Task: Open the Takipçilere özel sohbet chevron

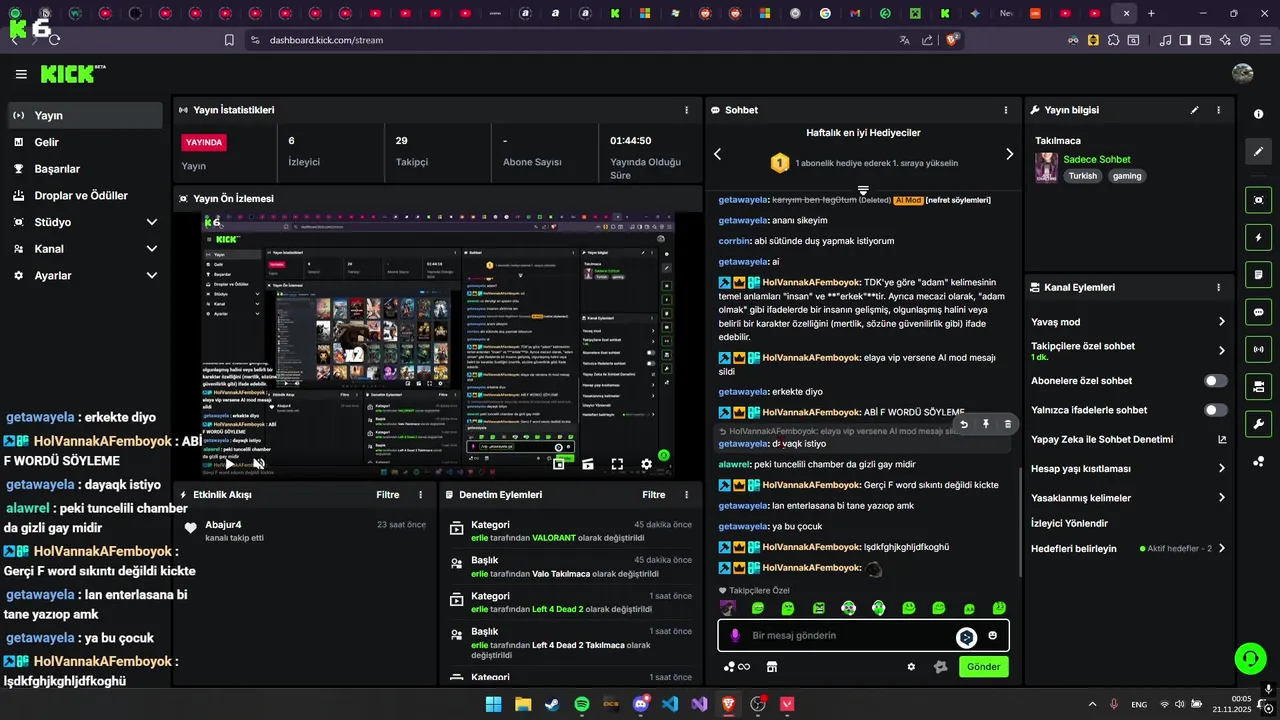Action: point(1221,351)
